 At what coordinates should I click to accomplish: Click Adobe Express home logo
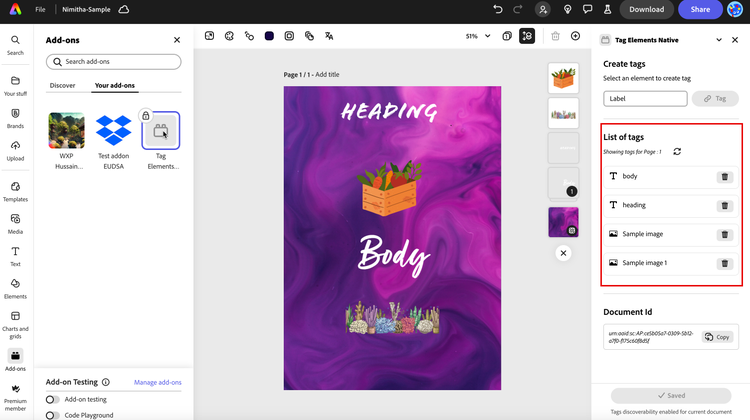coord(15,9)
